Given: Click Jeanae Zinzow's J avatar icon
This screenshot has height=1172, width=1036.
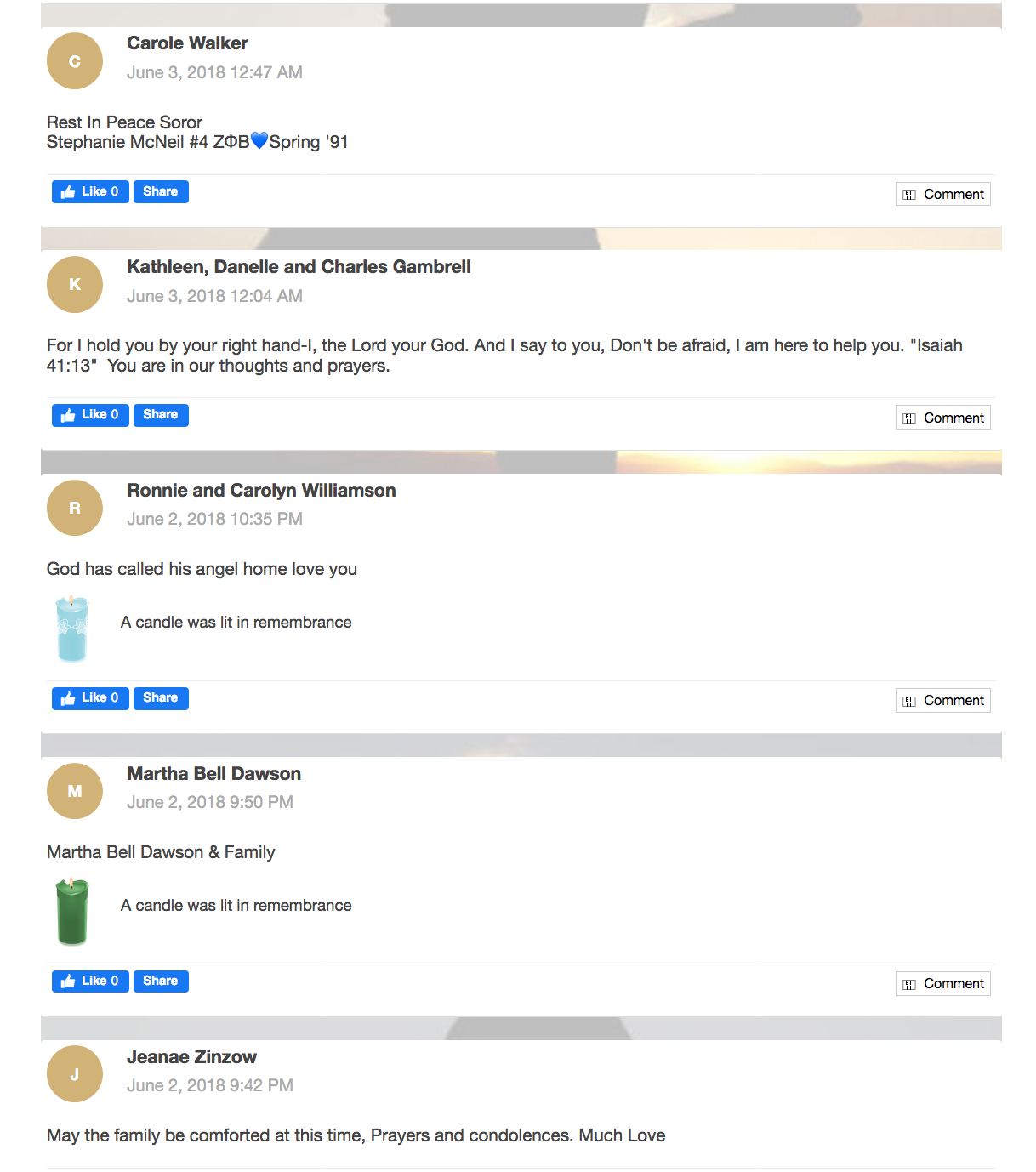Looking at the screenshot, I should coord(75,1074).
